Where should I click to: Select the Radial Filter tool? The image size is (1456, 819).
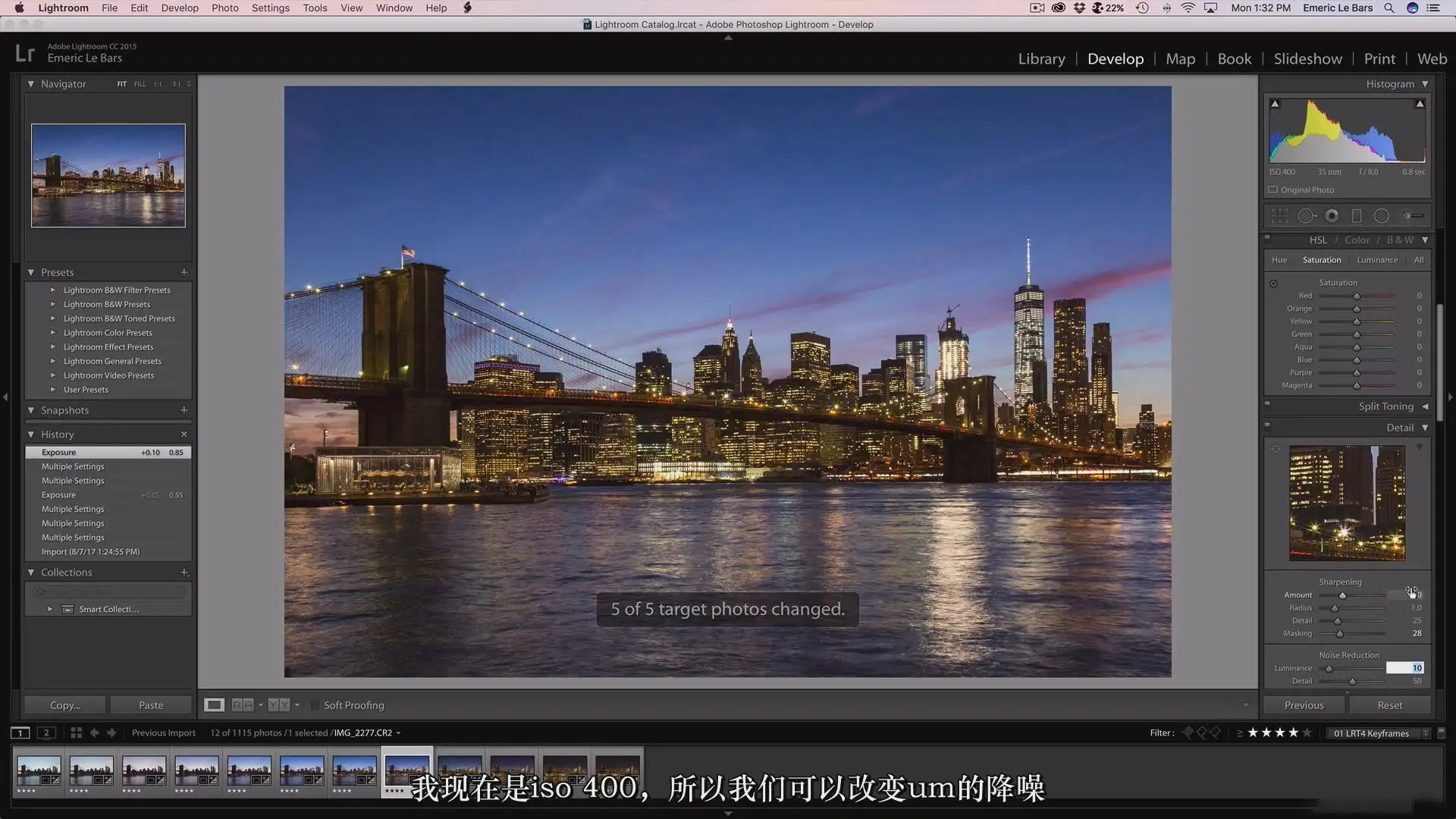tap(1382, 216)
